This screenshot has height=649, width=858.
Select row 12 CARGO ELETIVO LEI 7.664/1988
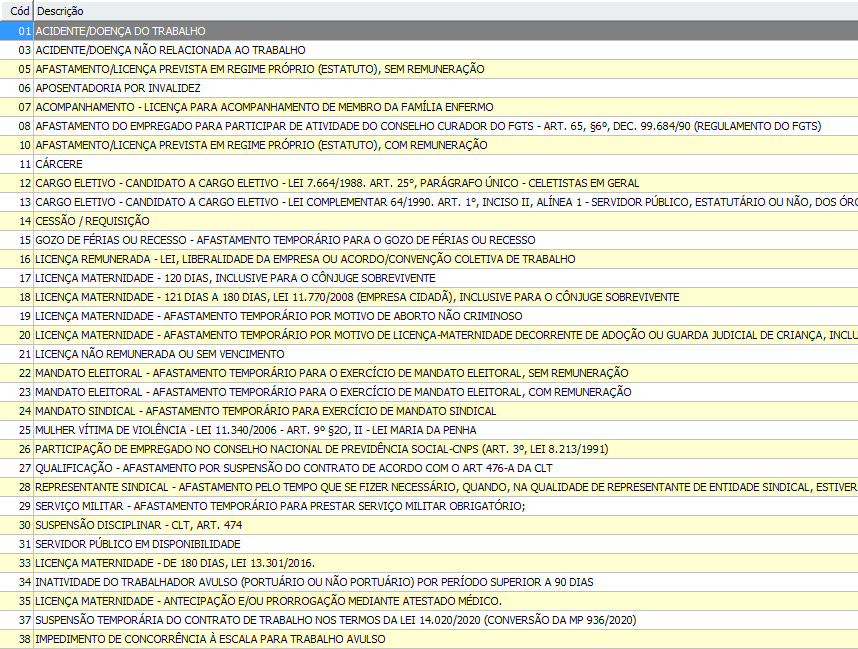429,183
